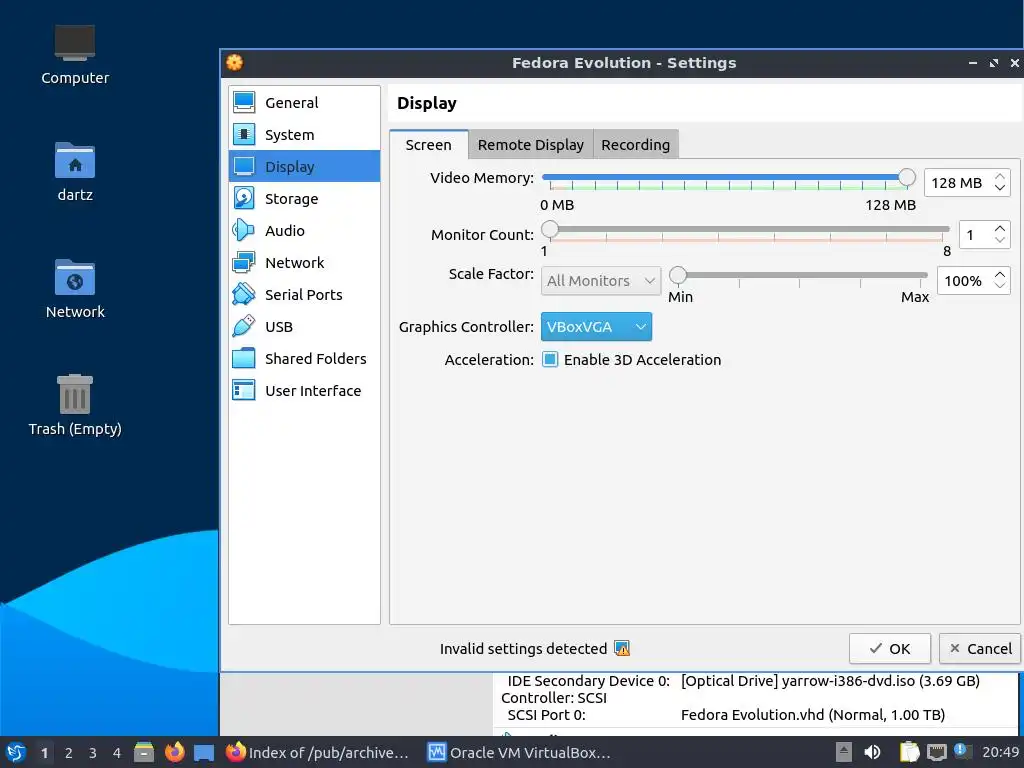Open the Storage settings category
Screen dimensions: 1024x768
[304, 199]
